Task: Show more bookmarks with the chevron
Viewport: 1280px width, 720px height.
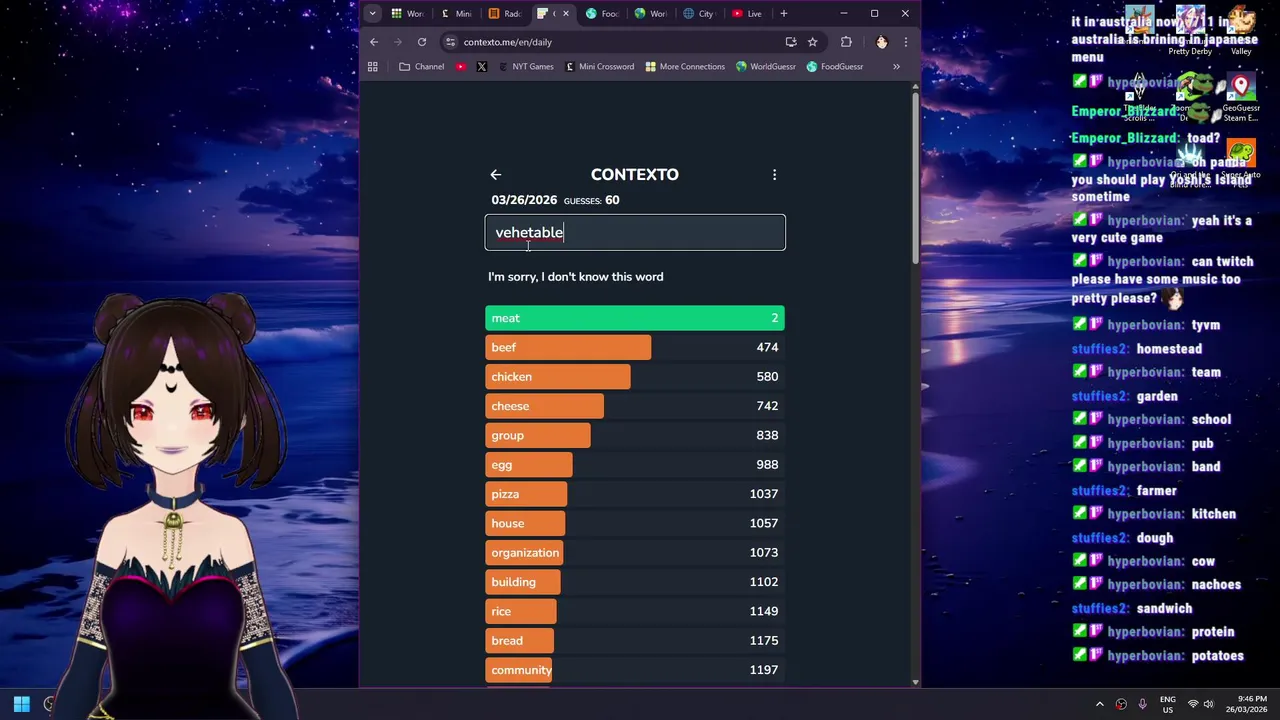Action: (x=896, y=67)
